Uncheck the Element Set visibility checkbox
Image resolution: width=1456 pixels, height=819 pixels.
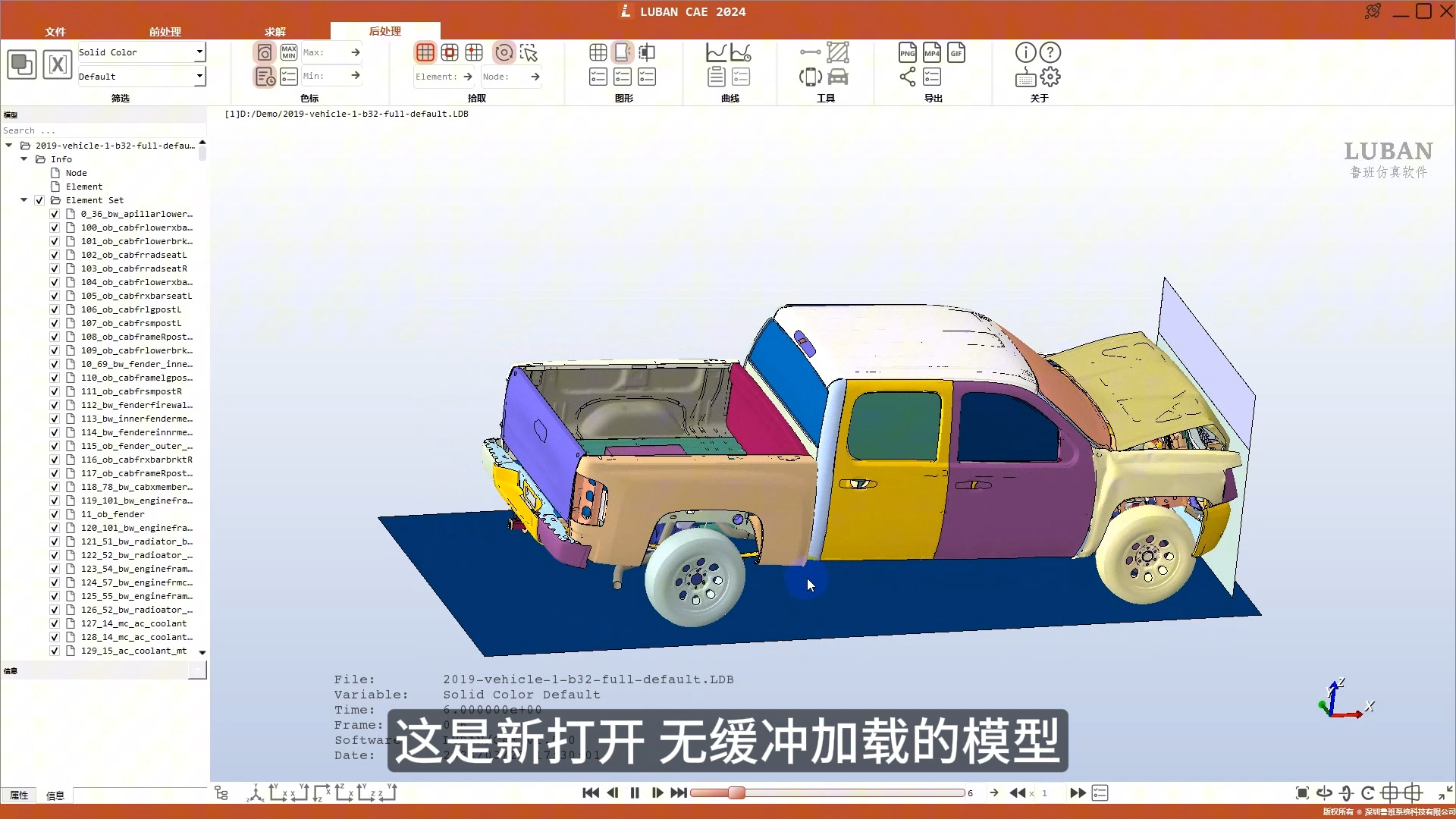point(38,200)
